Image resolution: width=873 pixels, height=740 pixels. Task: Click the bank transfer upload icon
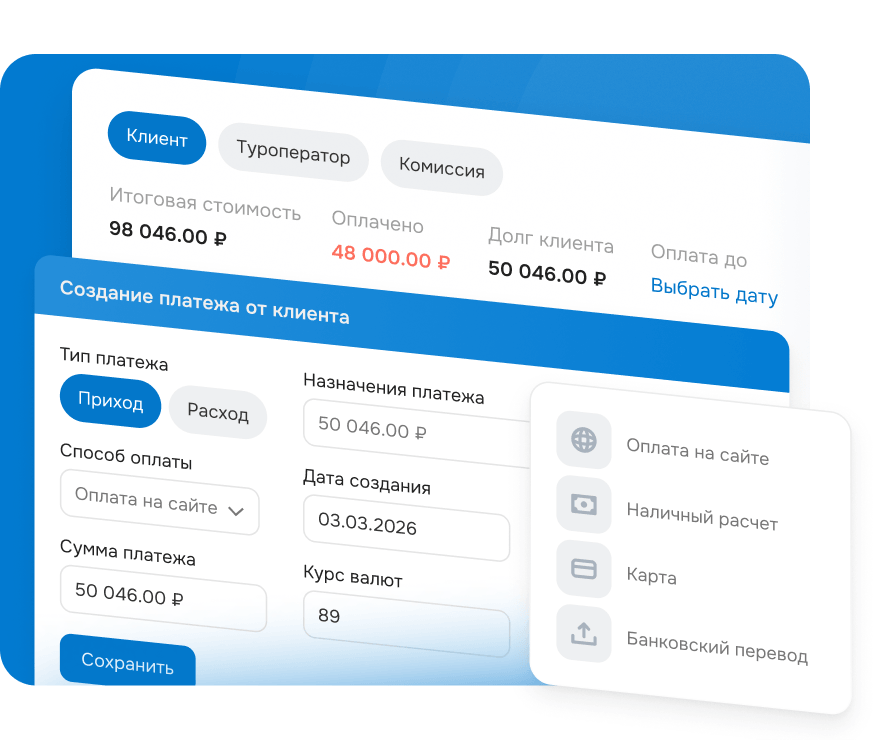pyautogui.click(x=583, y=633)
